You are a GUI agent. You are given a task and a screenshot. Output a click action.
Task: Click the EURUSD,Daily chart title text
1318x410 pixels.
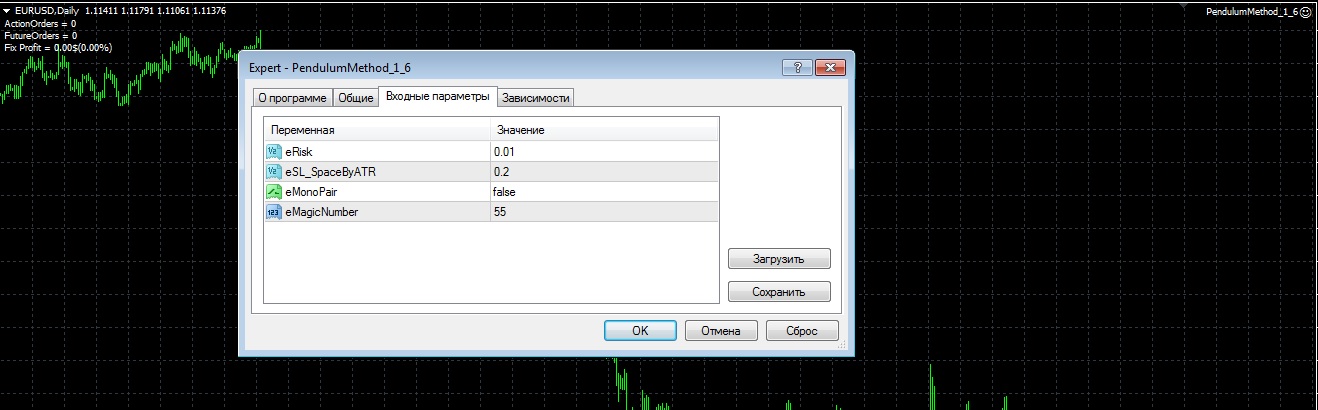point(48,10)
